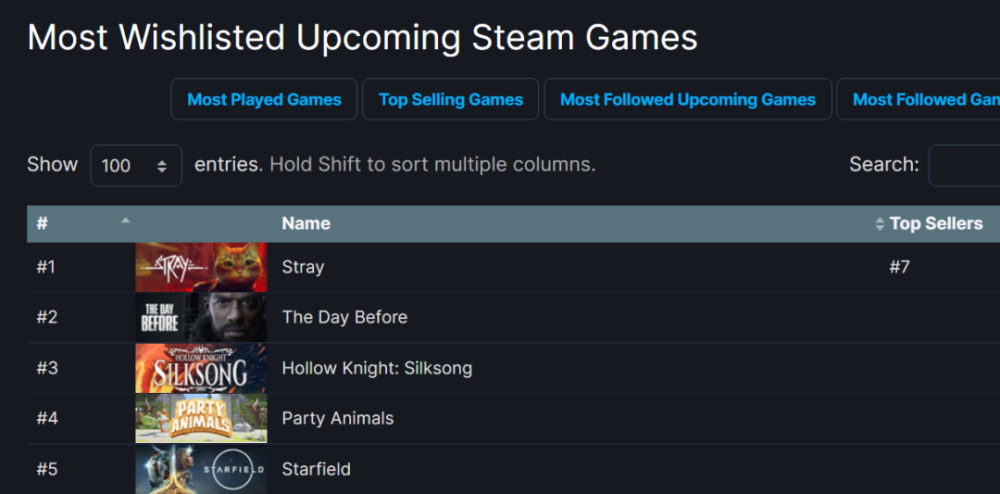Screen dimensions: 1000x494
Task: Open the Most Played Games page
Action: click(264, 99)
